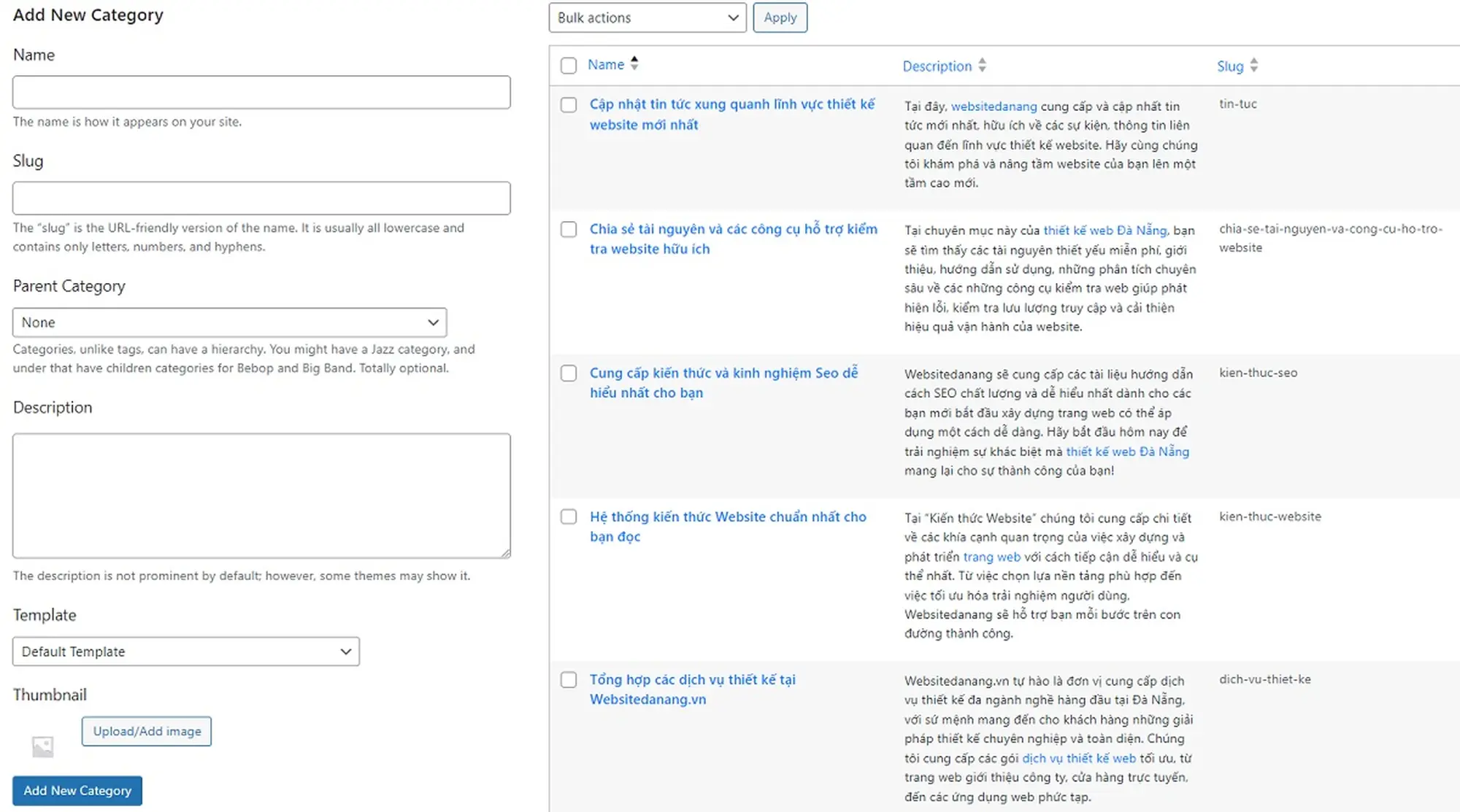Click 'chia-se-tai-nguyen-va-cong-cu-ho-tro-website' slug text
This screenshot has width=1460, height=812.
click(1331, 238)
